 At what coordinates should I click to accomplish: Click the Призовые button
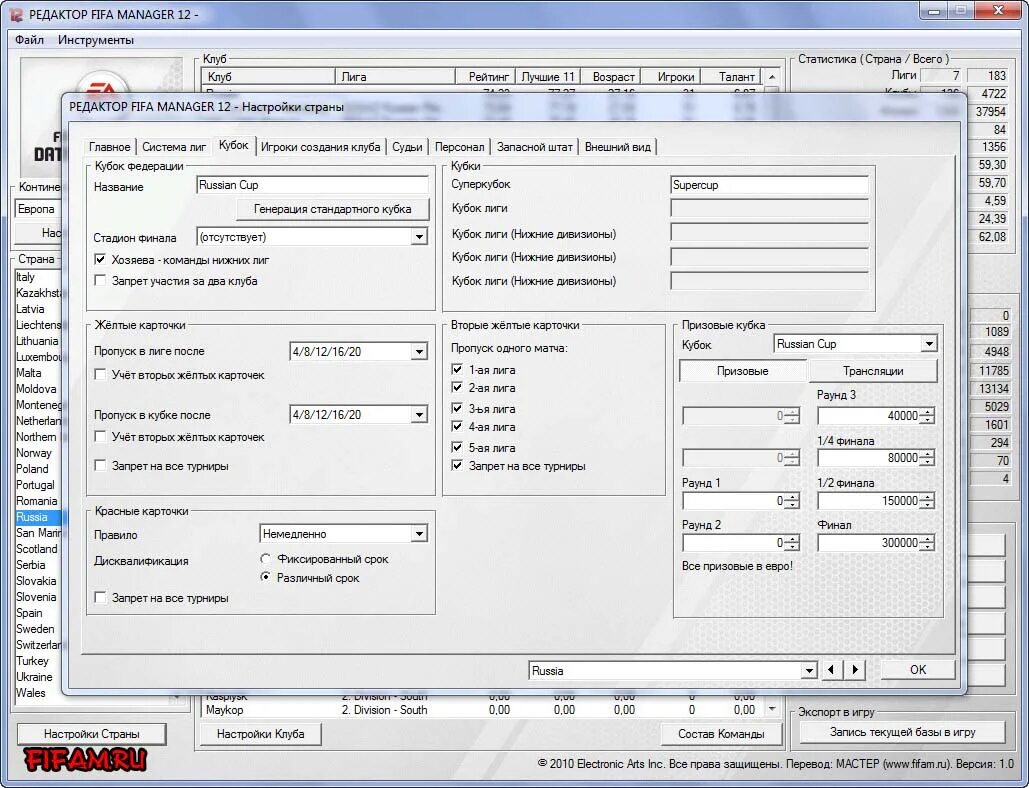click(742, 371)
